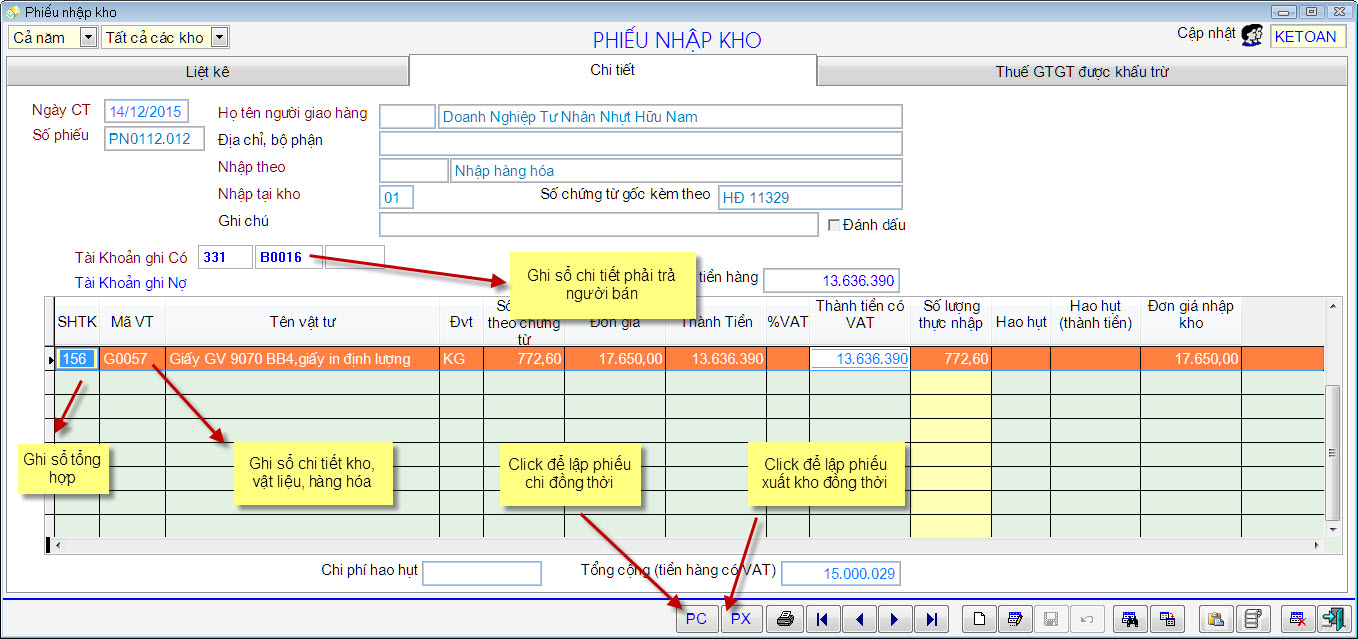The width and height of the screenshot is (1358, 639).
Task: Click the binoculars search icon
Action: (x=1129, y=619)
